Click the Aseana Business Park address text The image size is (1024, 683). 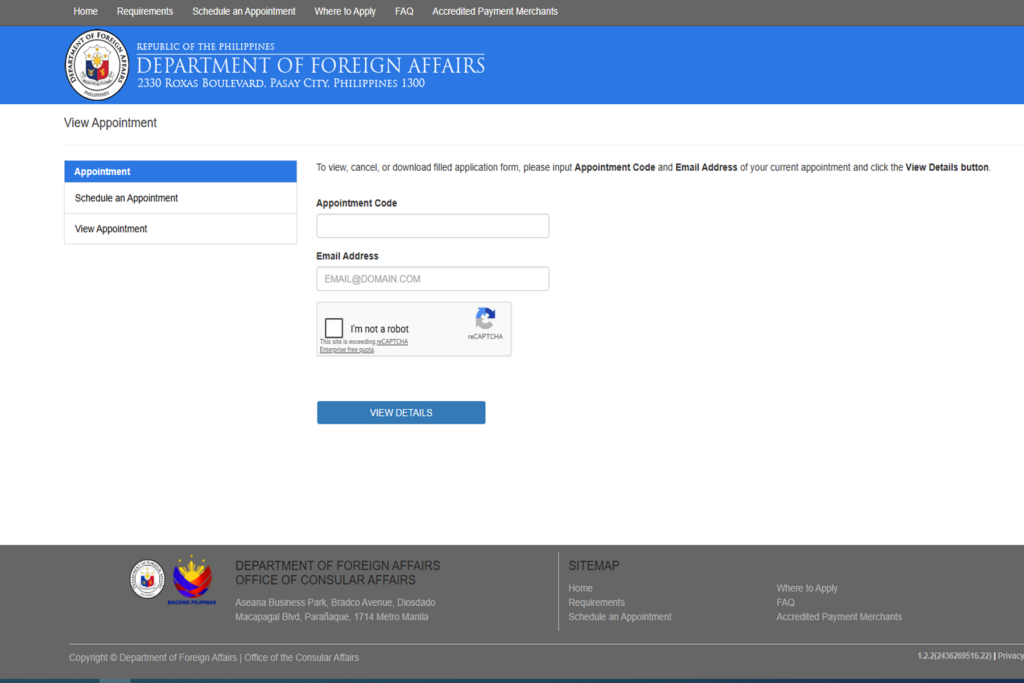point(335,609)
